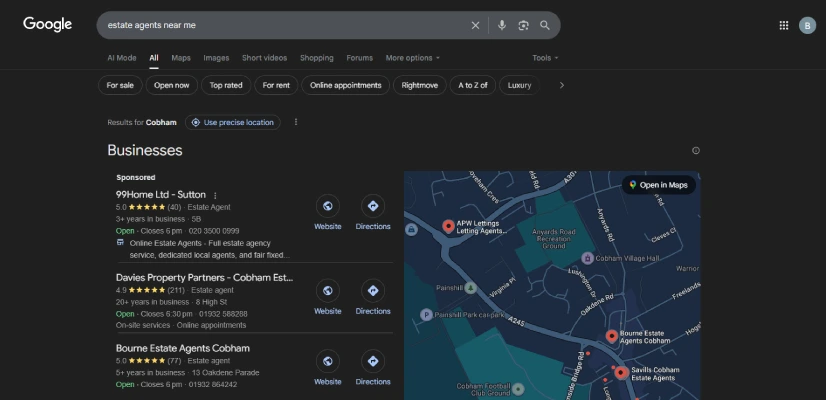The width and height of the screenshot is (826, 400).
Task: Select the Savills Cobham map pin
Action: pyautogui.click(x=621, y=373)
